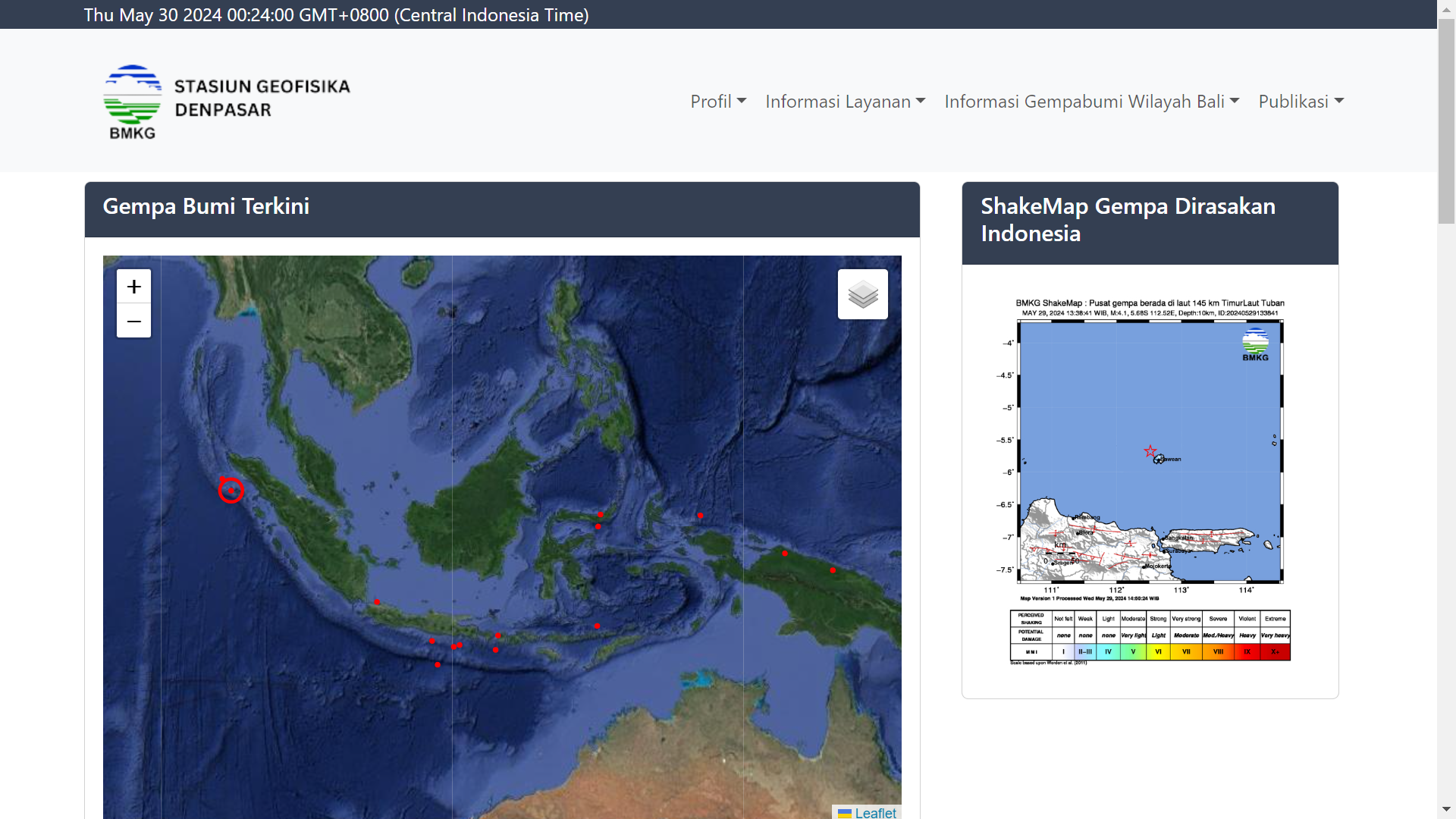
Task: Expand the Profil dropdown menu
Action: [717, 102]
